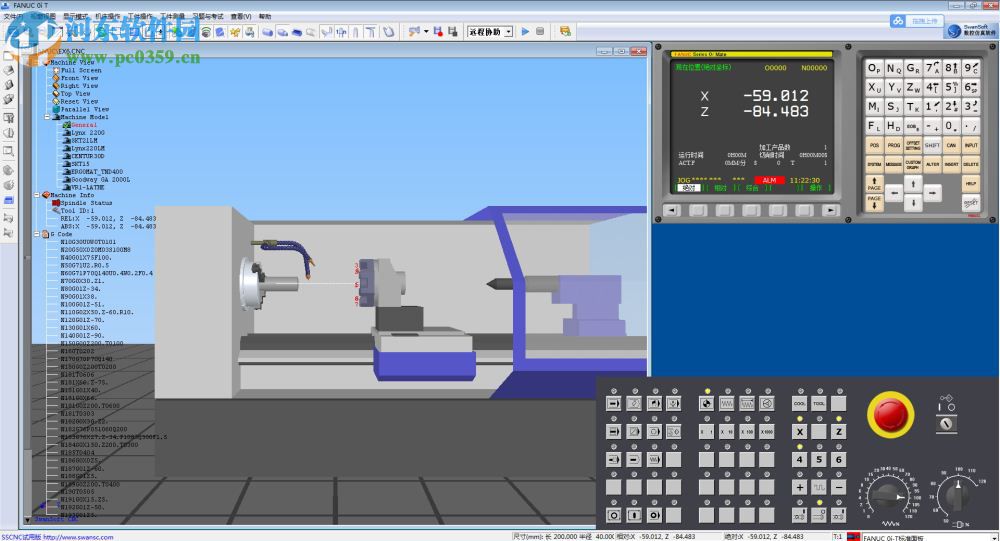Click the SHIFT key on keypad
The height and width of the screenshot is (541, 1000).
point(932,145)
